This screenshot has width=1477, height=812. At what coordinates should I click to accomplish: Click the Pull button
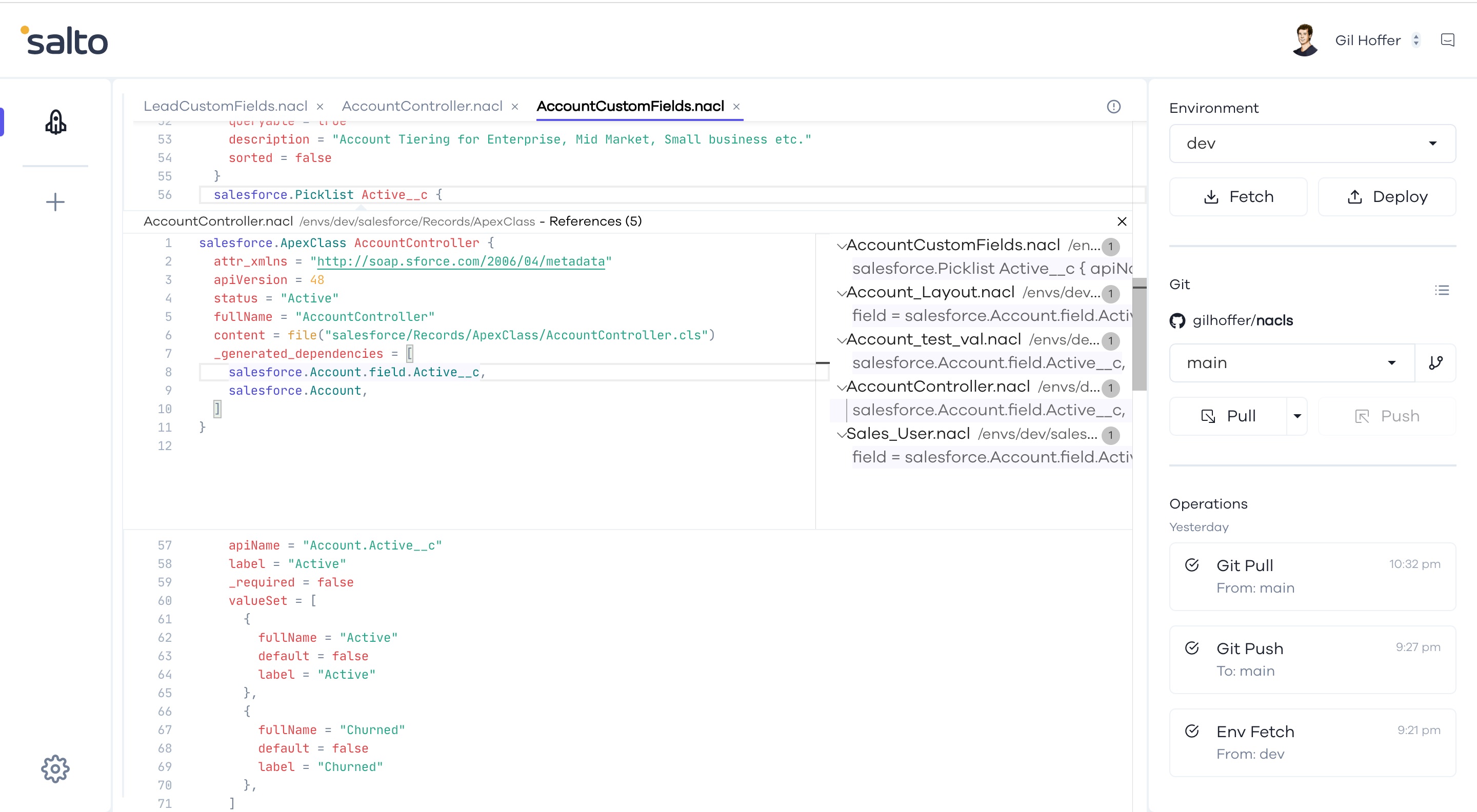pyautogui.click(x=1228, y=416)
